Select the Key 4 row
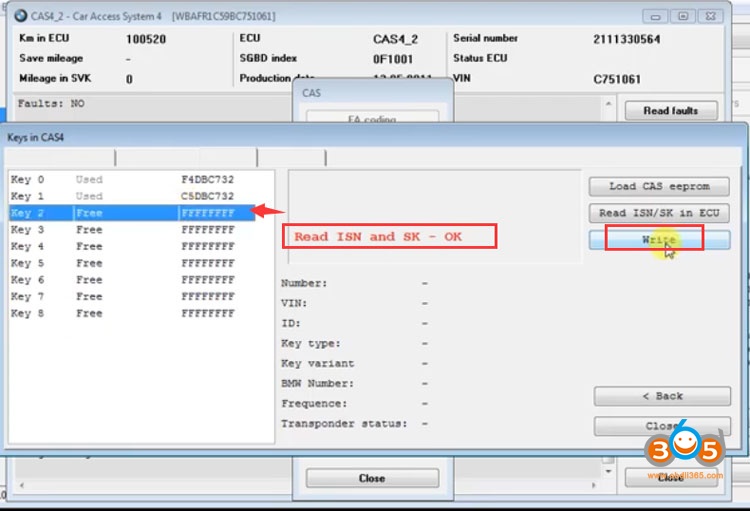Viewport: 750px width, 511px height. tap(132, 246)
